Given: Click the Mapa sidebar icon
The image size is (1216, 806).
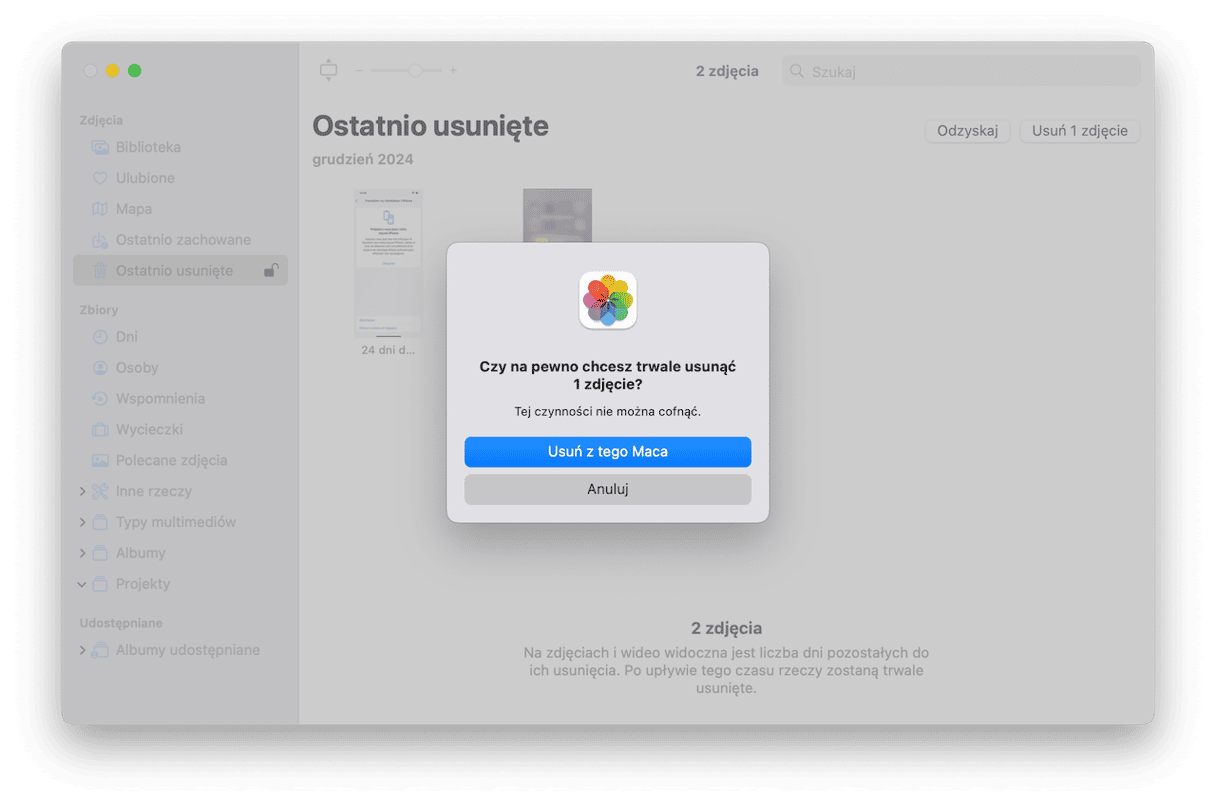Looking at the screenshot, I should pyautogui.click(x=100, y=209).
